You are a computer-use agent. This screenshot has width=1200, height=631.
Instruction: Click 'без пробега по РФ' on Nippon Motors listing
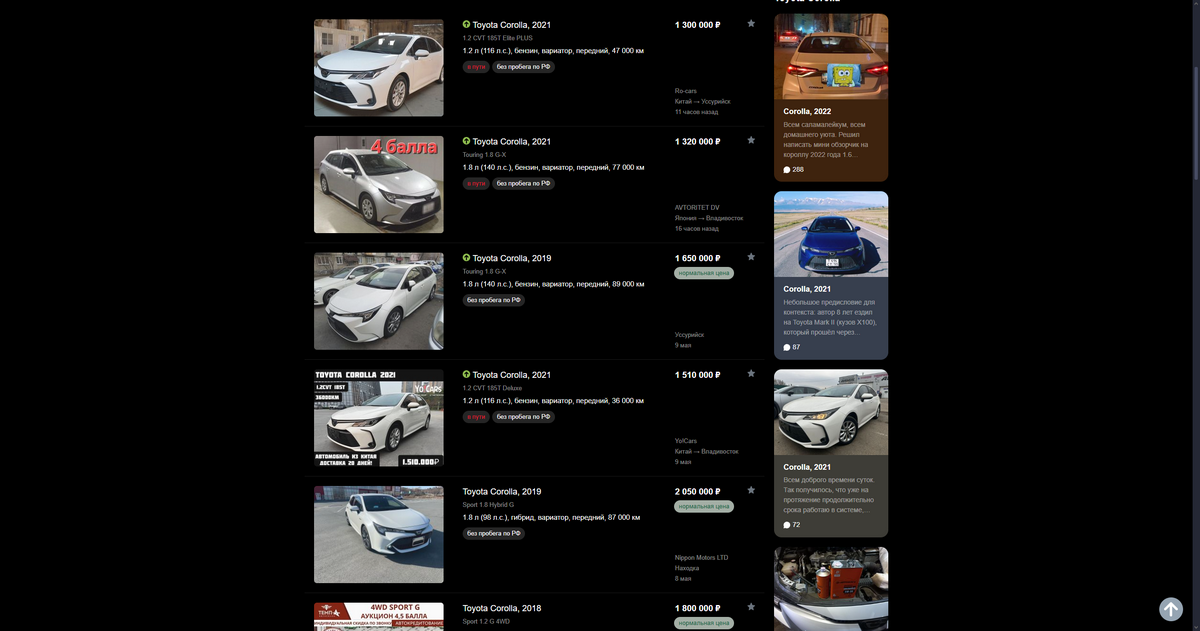494,534
